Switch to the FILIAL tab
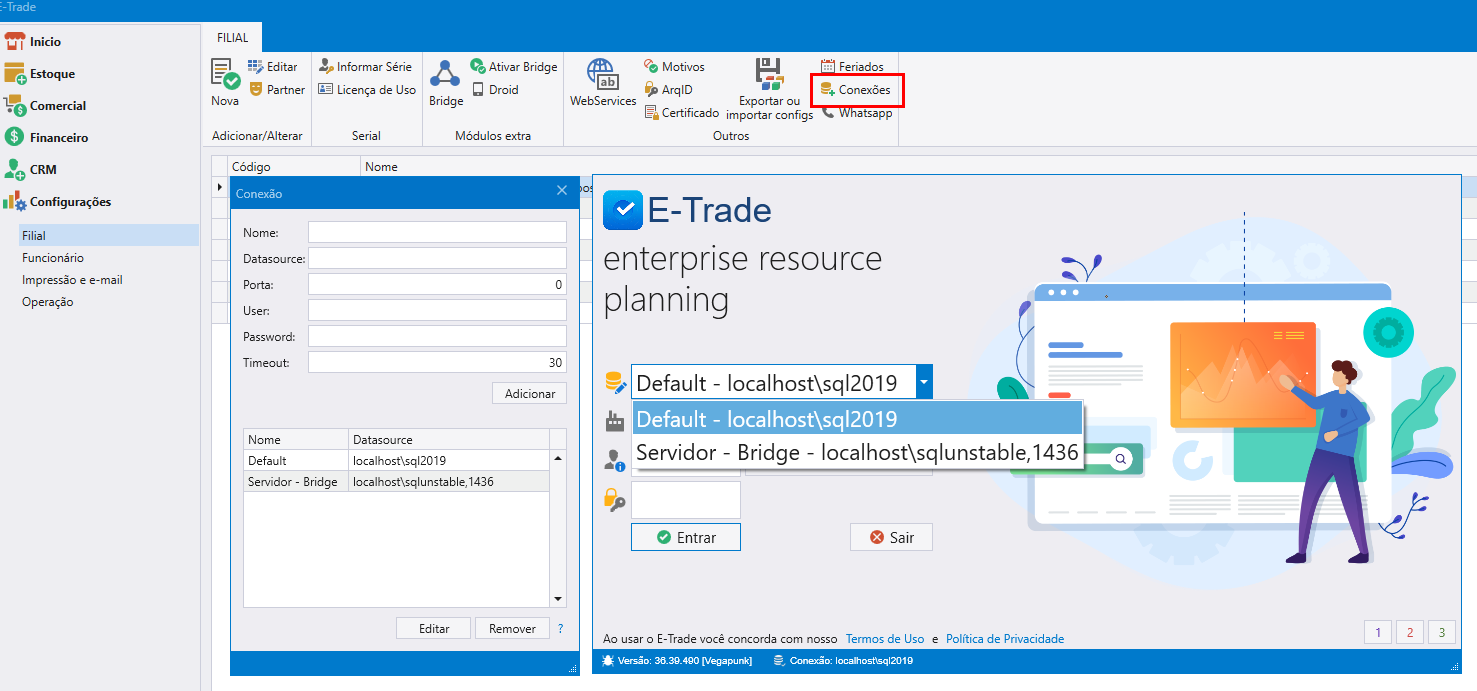This screenshot has height=691, width=1477. [233, 37]
